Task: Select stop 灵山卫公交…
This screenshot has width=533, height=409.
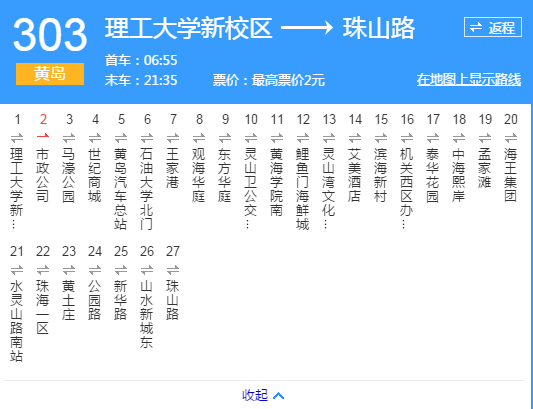Action: (x=251, y=188)
